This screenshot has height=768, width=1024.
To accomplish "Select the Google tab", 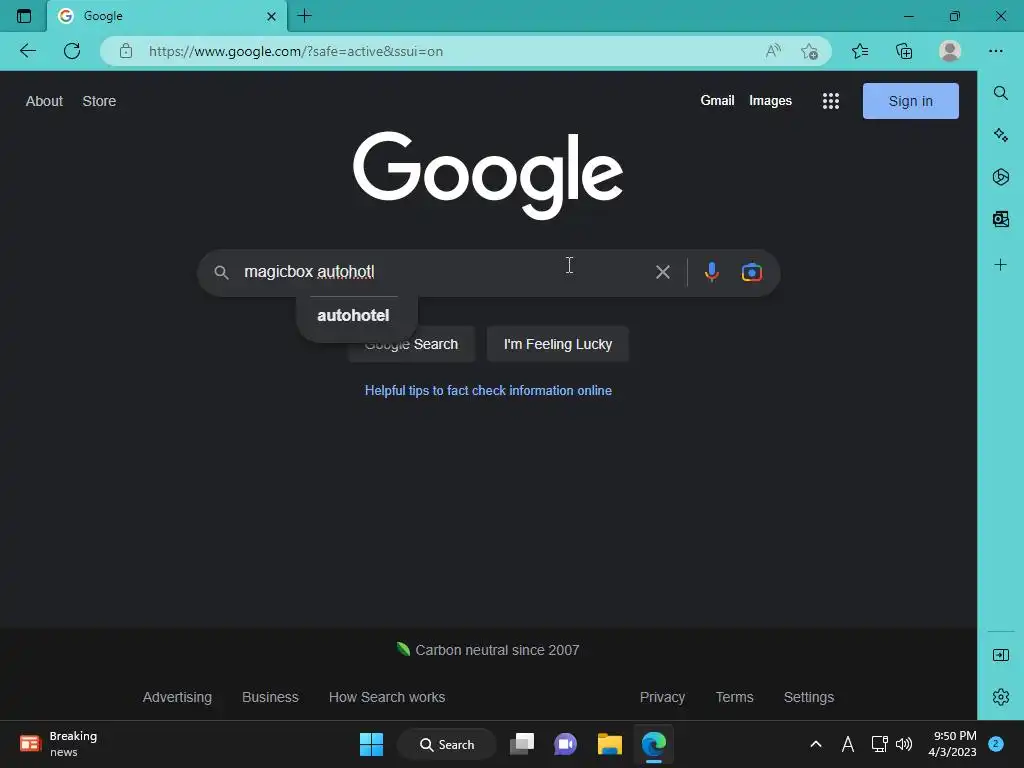I will 167,16.
